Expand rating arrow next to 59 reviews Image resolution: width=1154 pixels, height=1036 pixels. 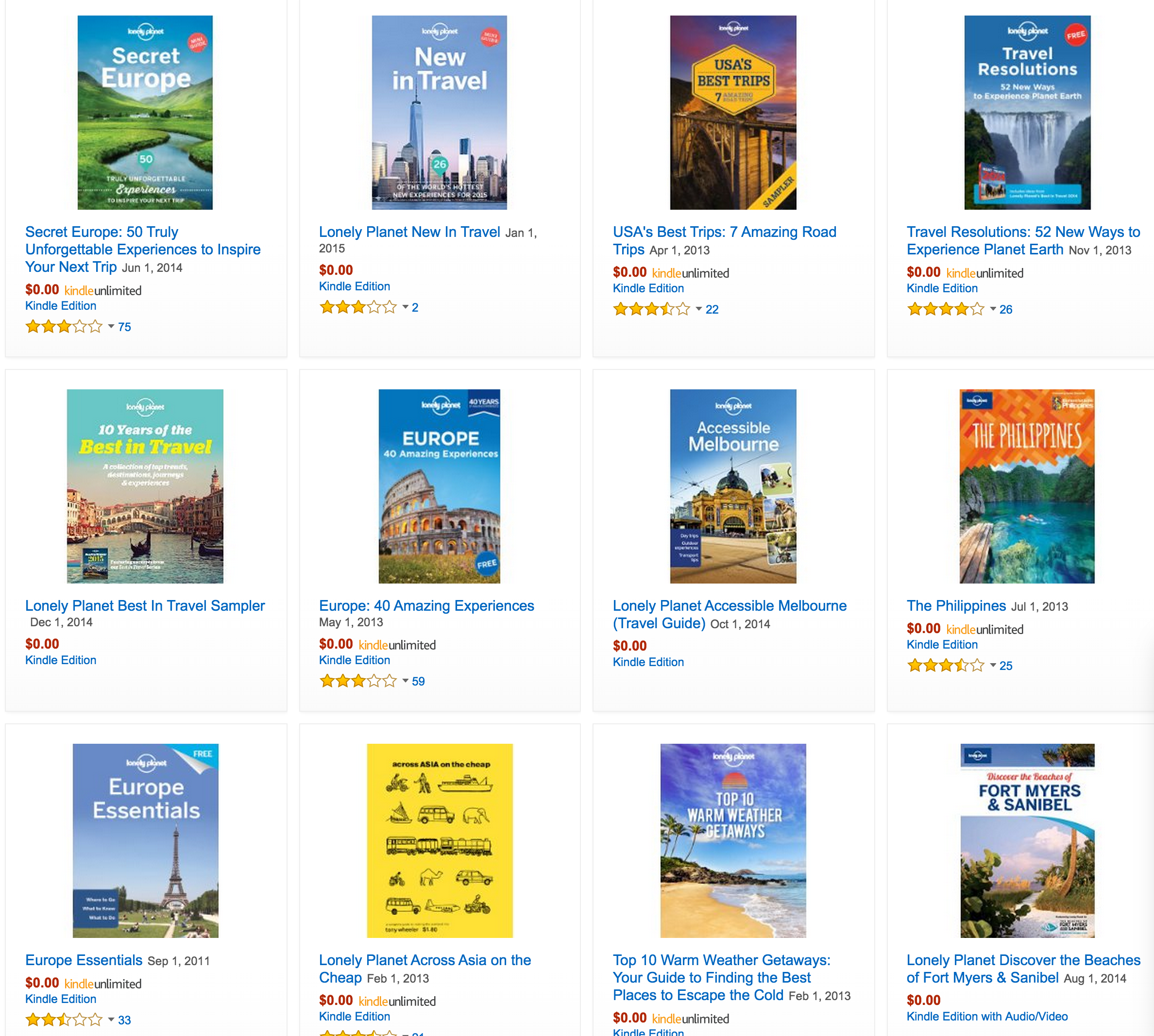[406, 681]
